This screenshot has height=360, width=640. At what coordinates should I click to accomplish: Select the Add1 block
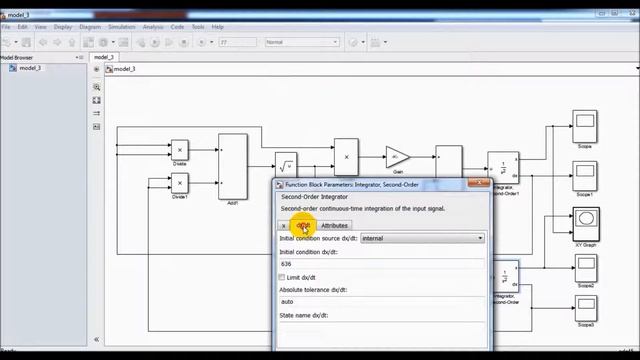(233, 167)
